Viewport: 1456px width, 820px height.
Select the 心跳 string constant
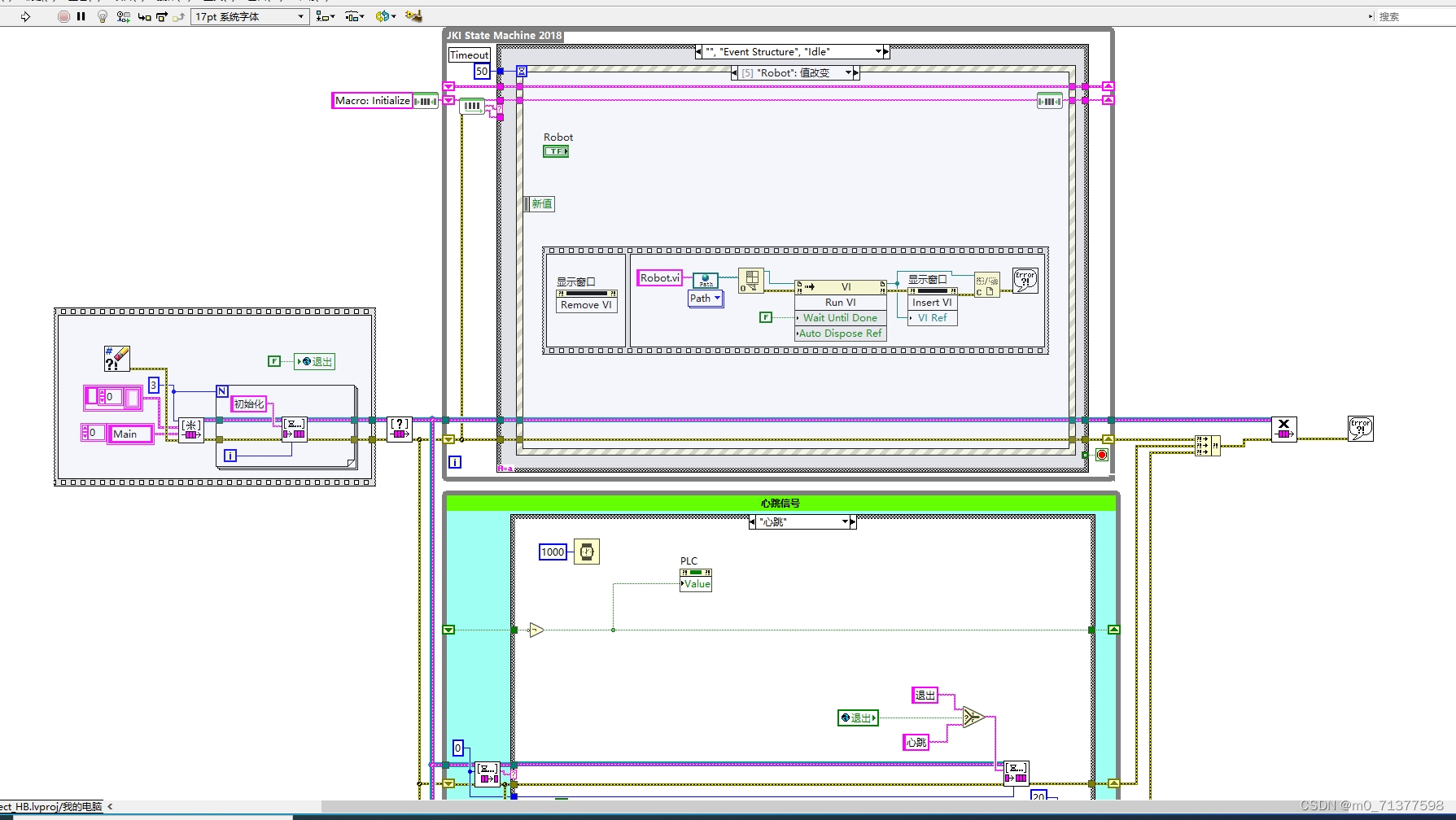(916, 742)
